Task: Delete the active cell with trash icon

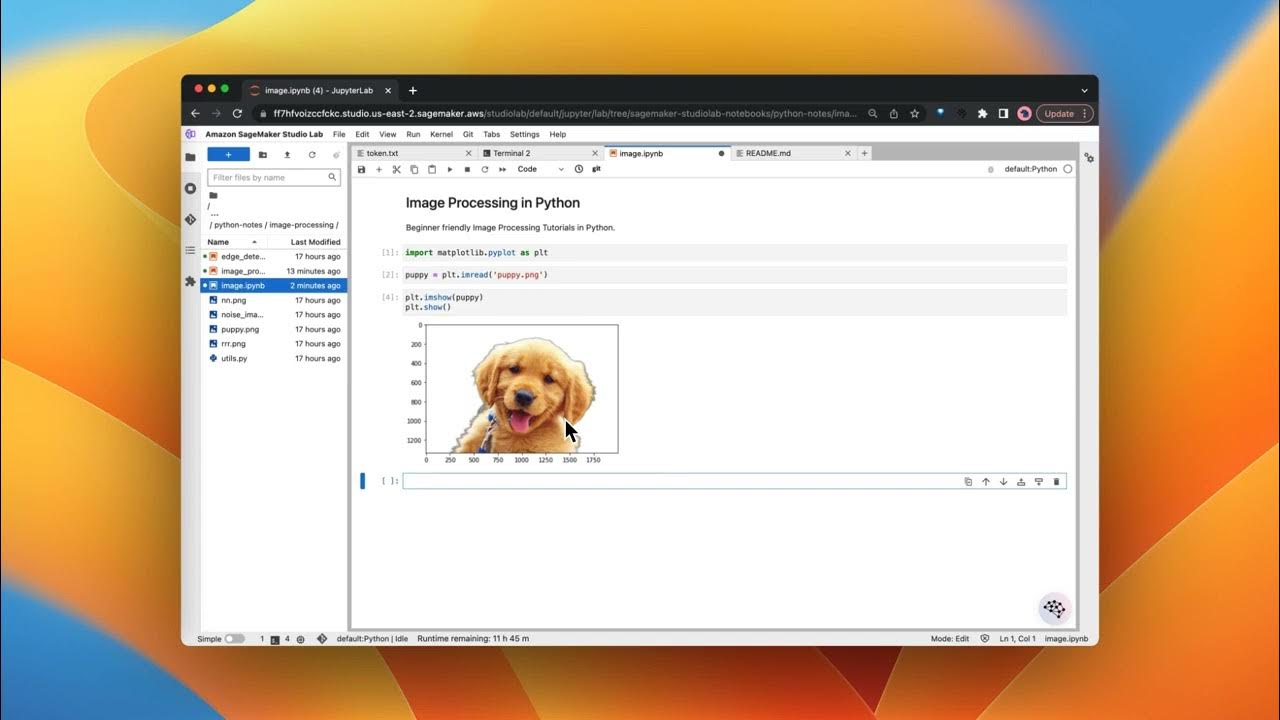Action: coord(1056,482)
